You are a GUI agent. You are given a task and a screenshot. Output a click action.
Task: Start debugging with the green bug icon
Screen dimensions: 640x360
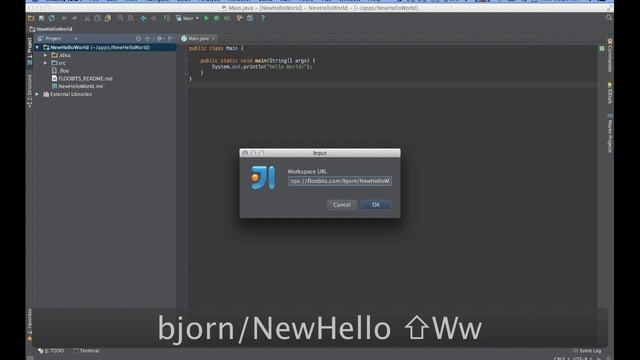pos(217,18)
